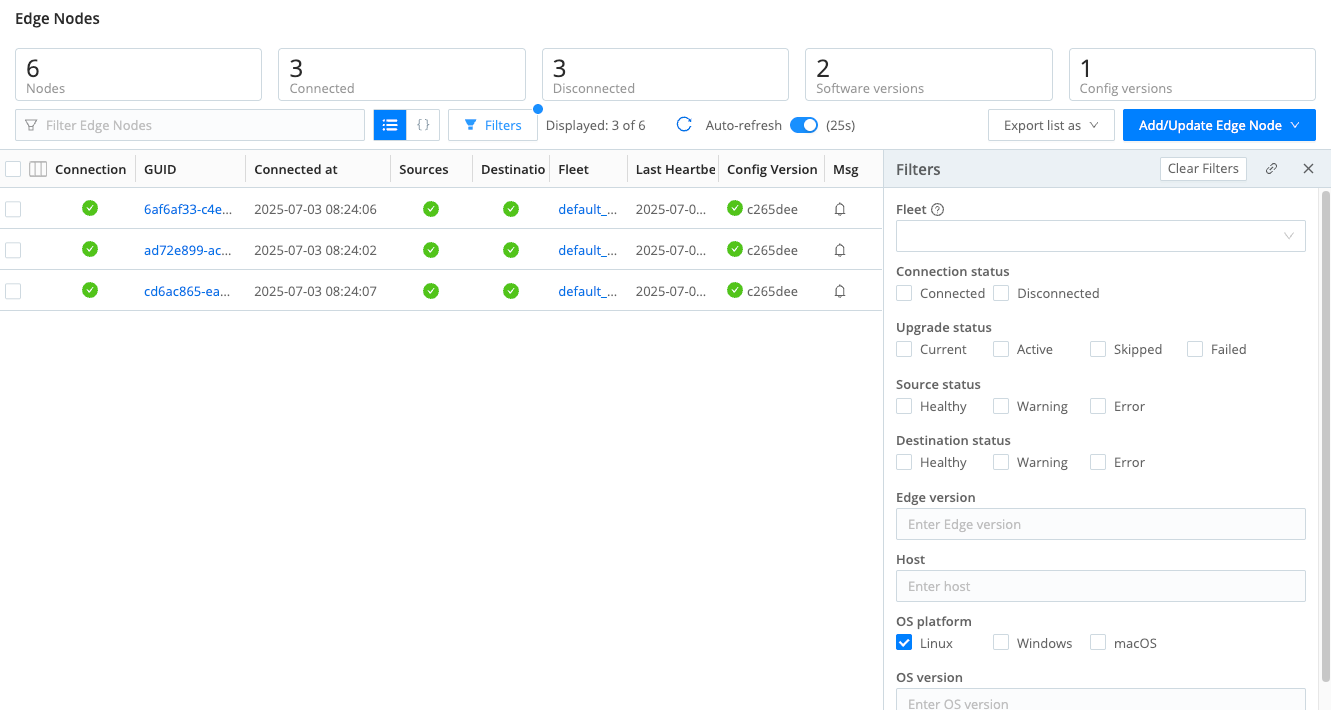Click the Disconnected summary card
1331x710 pixels.
(665, 75)
